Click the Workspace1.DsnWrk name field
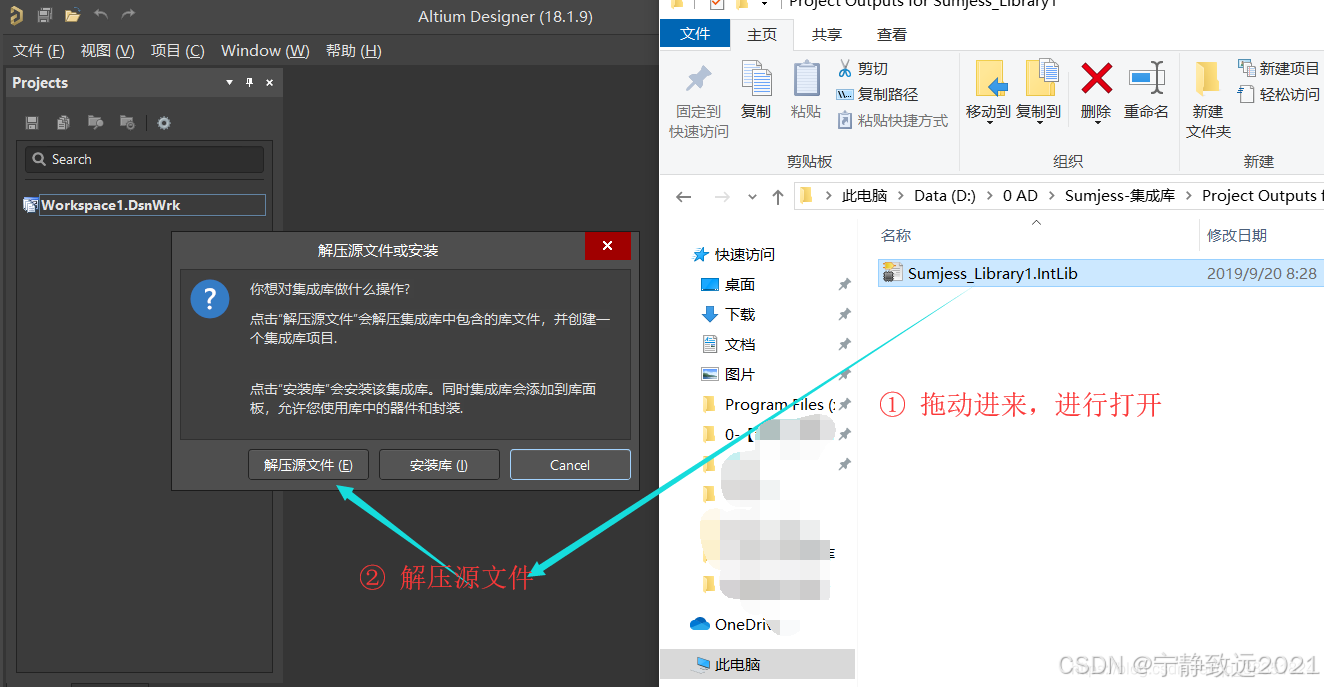The height and width of the screenshot is (687, 1324). [x=152, y=205]
